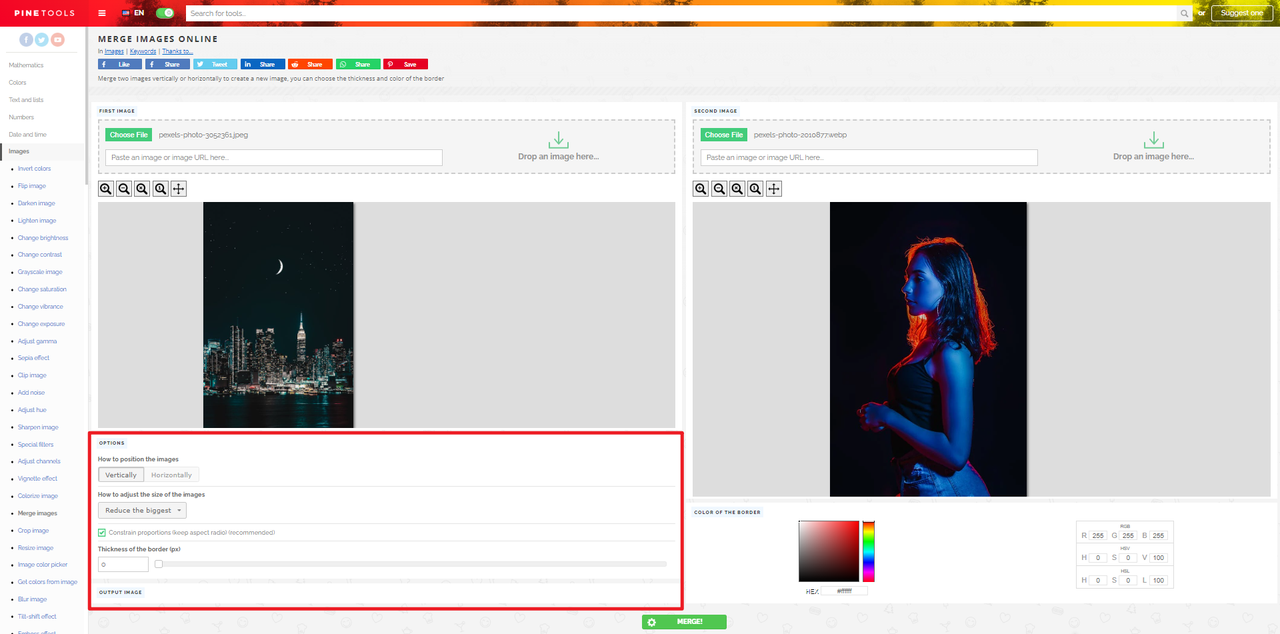Open the Colors category

(x=18, y=82)
